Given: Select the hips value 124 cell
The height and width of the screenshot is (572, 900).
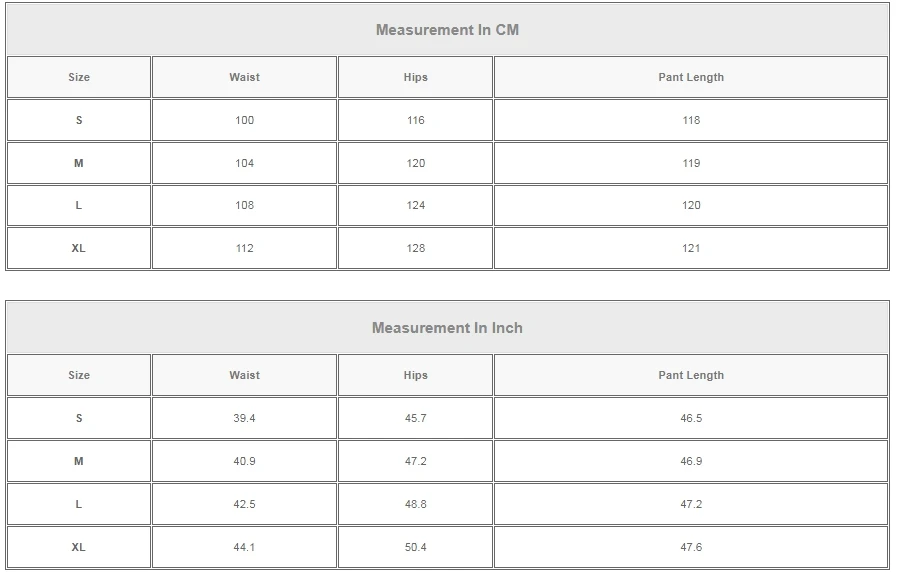Looking at the screenshot, I should pos(416,205).
